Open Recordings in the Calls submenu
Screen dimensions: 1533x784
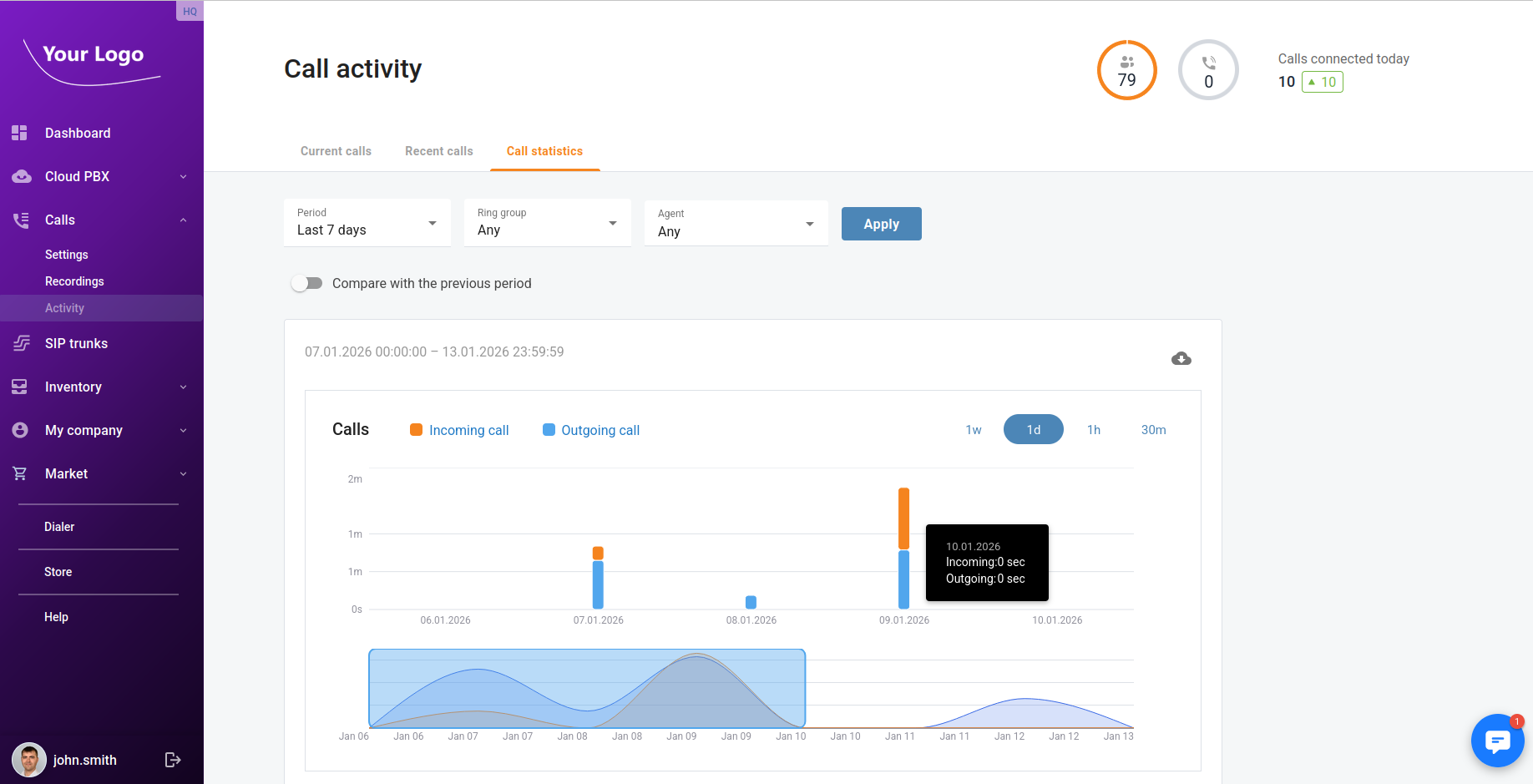coord(74,281)
